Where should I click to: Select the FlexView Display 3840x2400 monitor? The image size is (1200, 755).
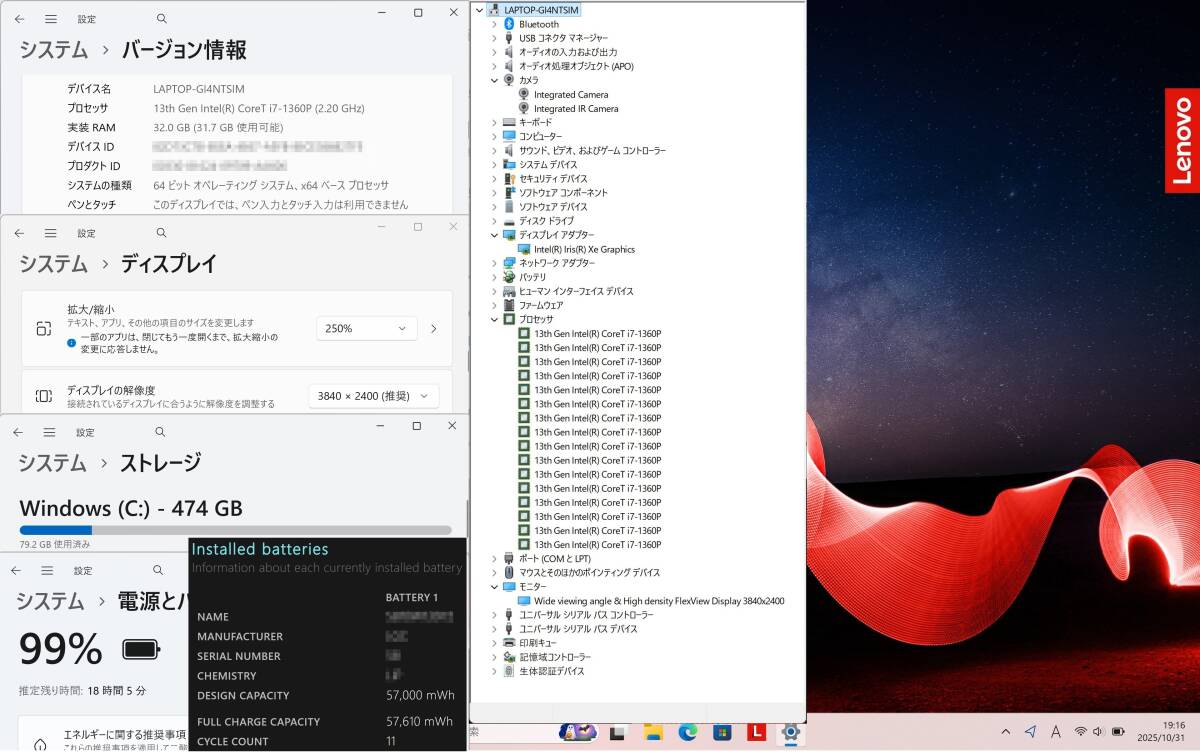[x=658, y=601]
